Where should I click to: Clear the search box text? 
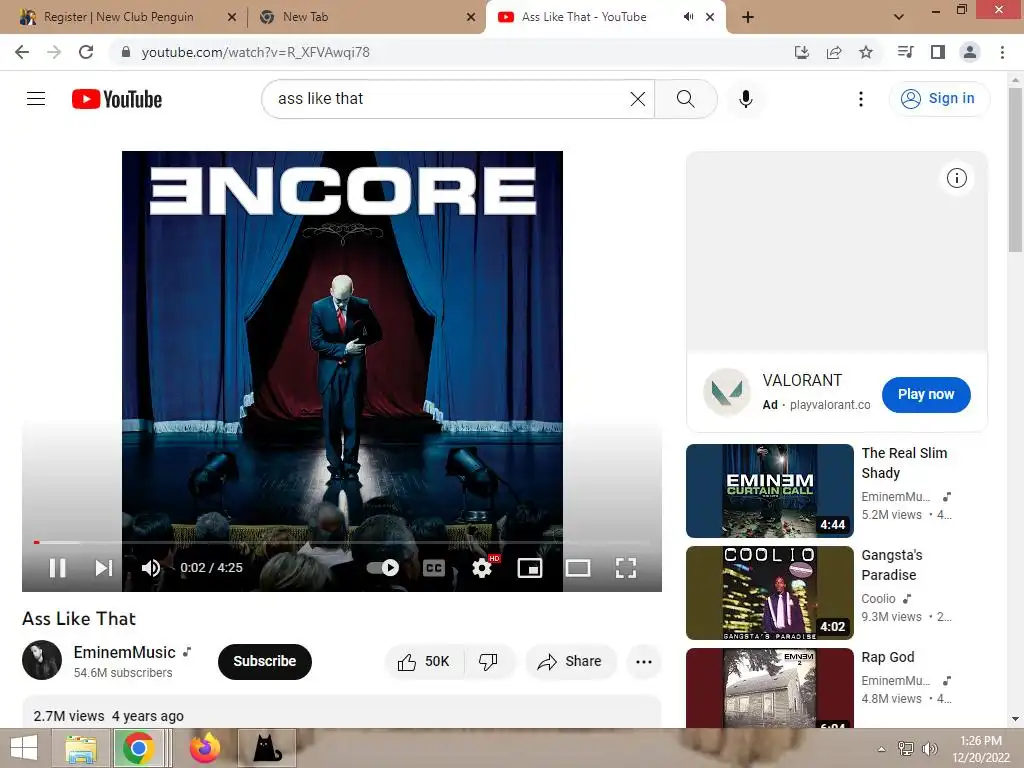(x=637, y=99)
